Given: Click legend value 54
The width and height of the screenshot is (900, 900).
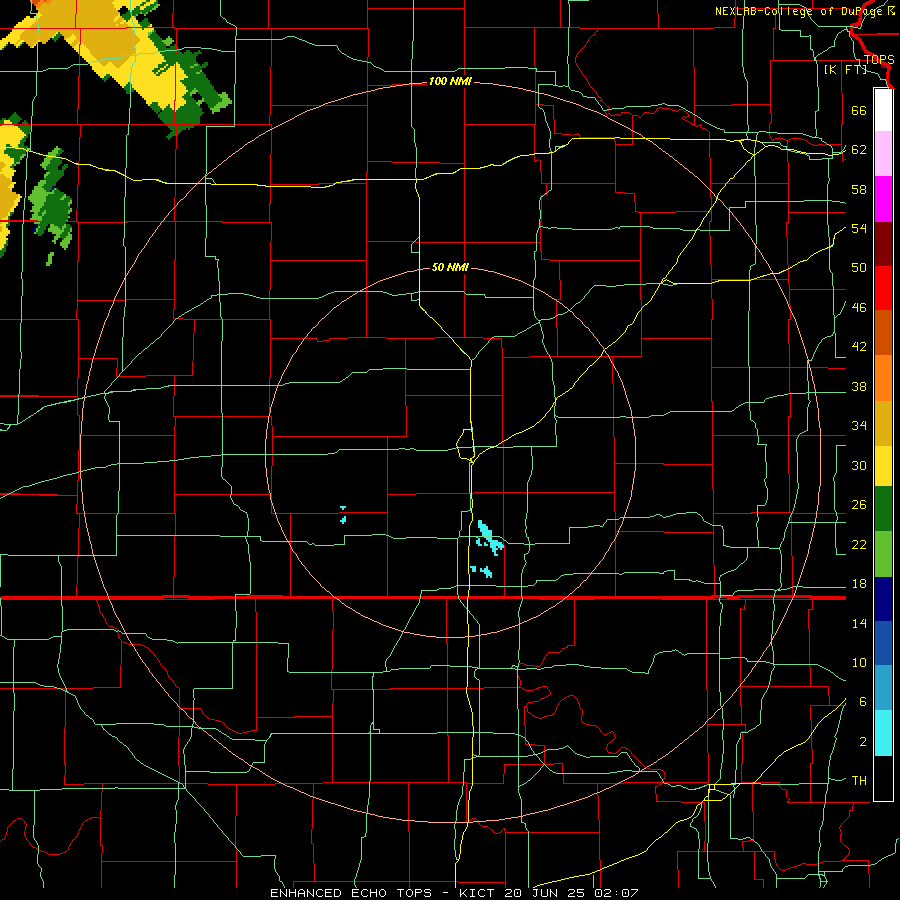Looking at the screenshot, I should pyautogui.click(x=859, y=228).
